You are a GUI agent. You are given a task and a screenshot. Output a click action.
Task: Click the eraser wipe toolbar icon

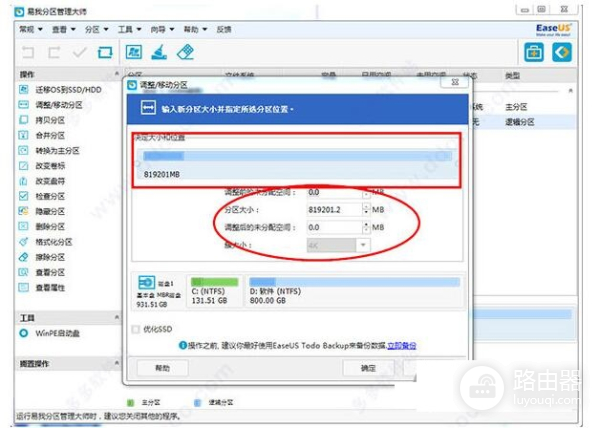tap(185, 51)
